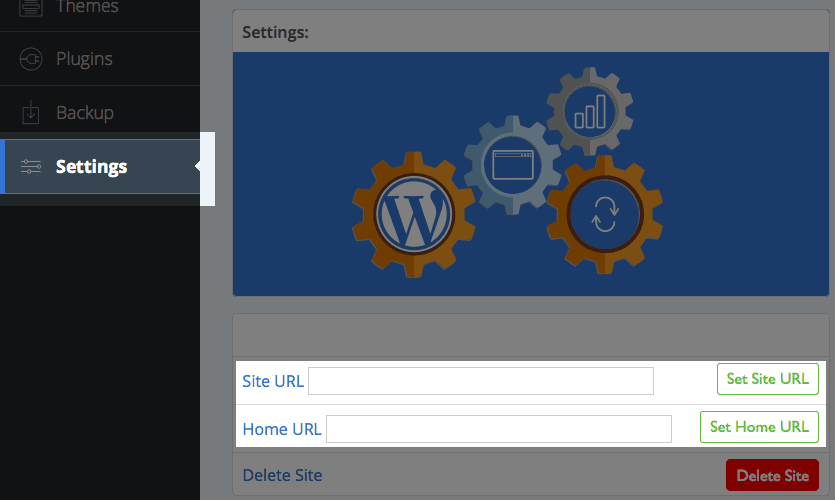This screenshot has width=835, height=500.
Task: Select the Settings sidebar item
Action: (x=102, y=167)
